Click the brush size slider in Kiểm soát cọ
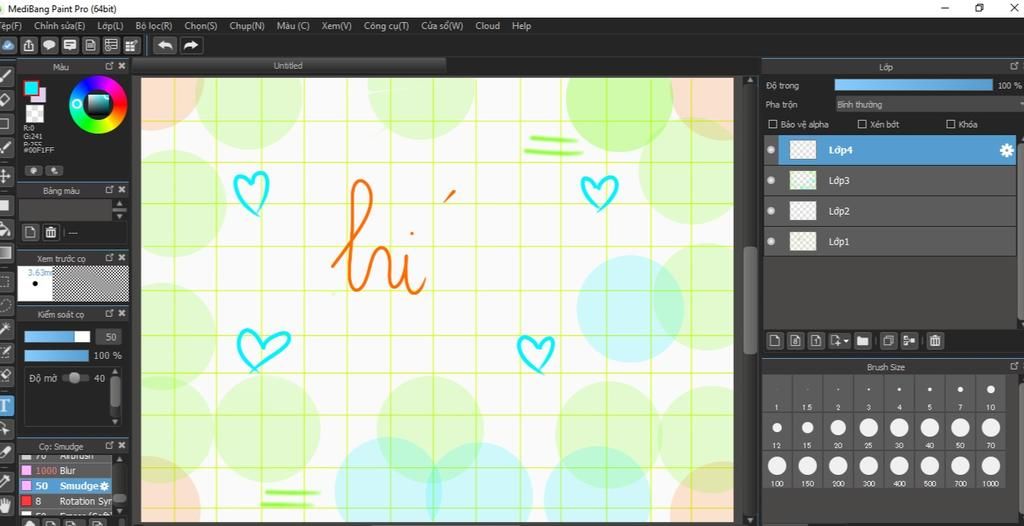1024x526 pixels. [57, 337]
